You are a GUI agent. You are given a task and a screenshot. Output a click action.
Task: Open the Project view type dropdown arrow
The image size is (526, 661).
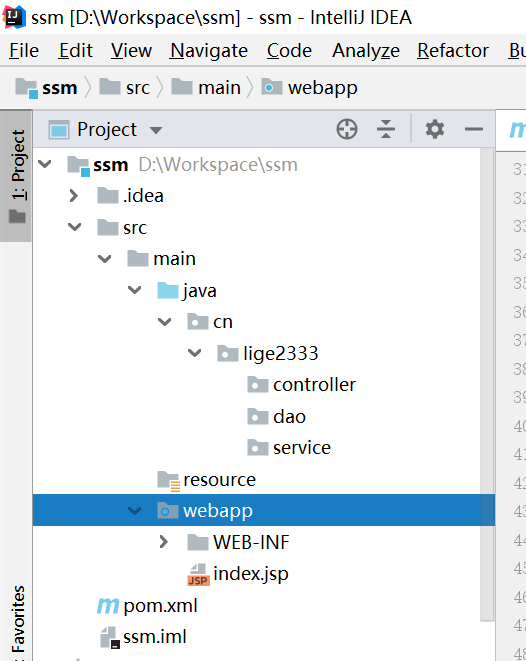(x=156, y=130)
